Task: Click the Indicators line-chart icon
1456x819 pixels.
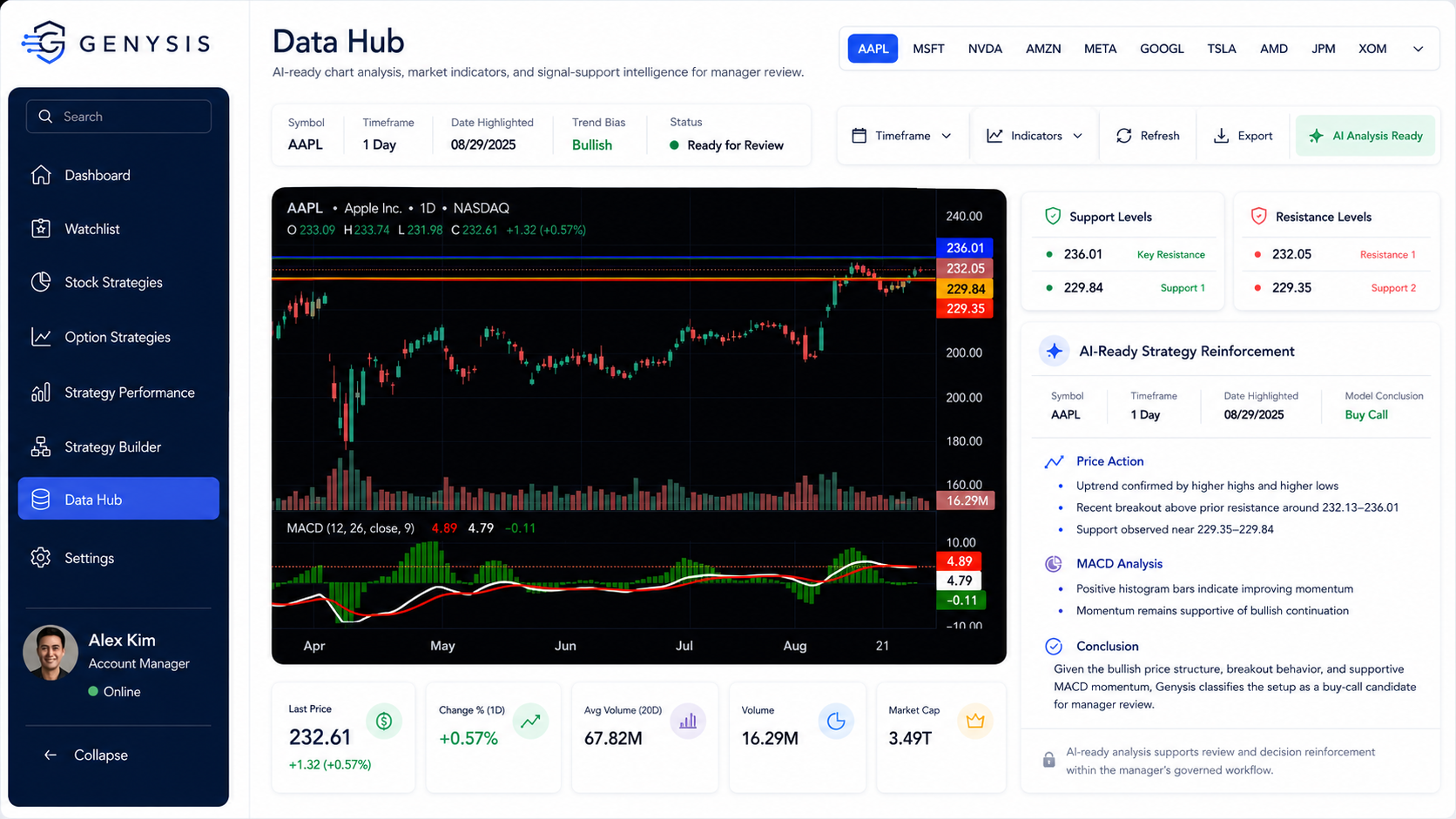Action: coord(994,136)
